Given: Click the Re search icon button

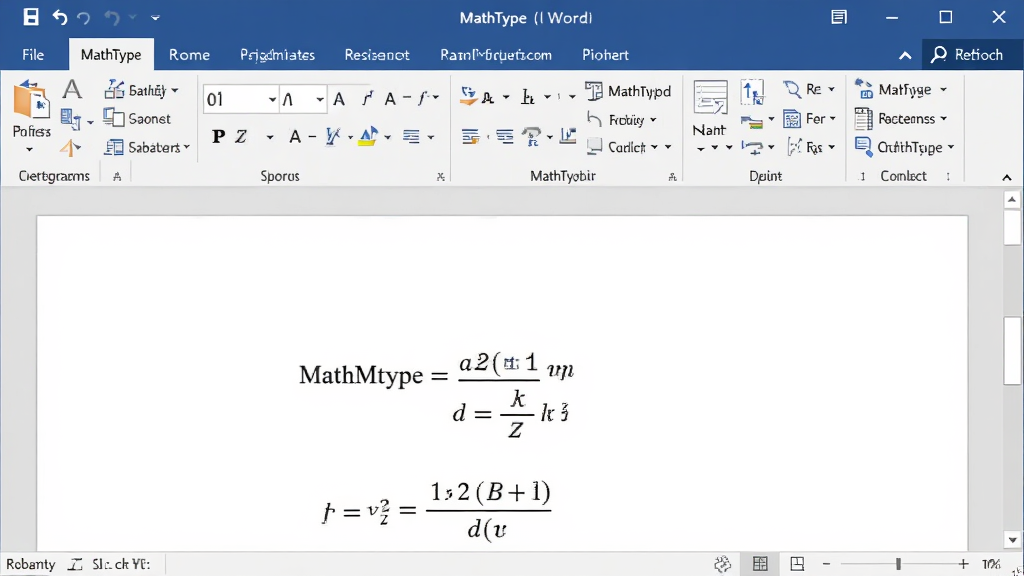Looking at the screenshot, I should (809, 89).
